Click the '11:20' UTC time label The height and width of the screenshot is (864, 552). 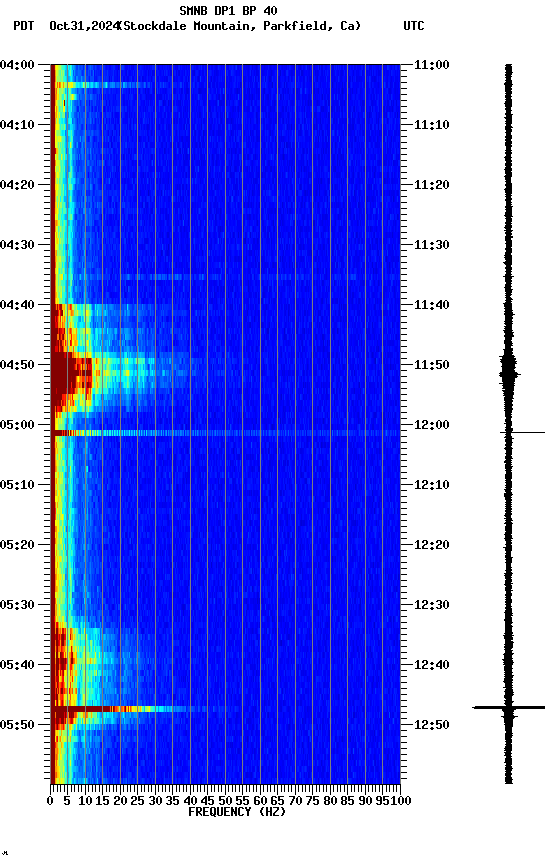click(x=432, y=185)
